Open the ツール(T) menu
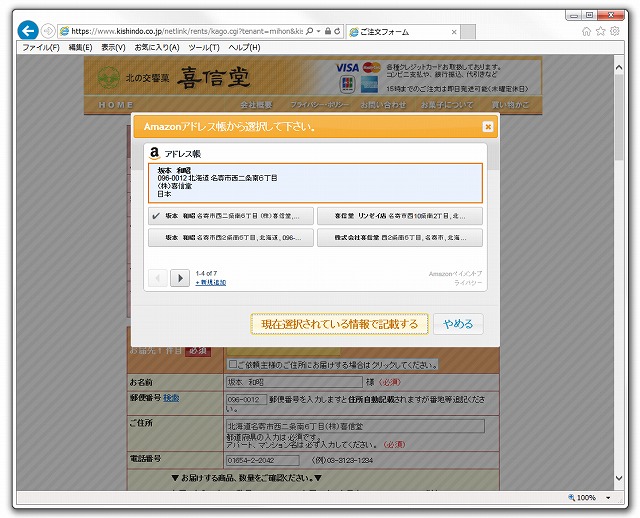Image resolution: width=640 pixels, height=518 pixels. (204, 47)
